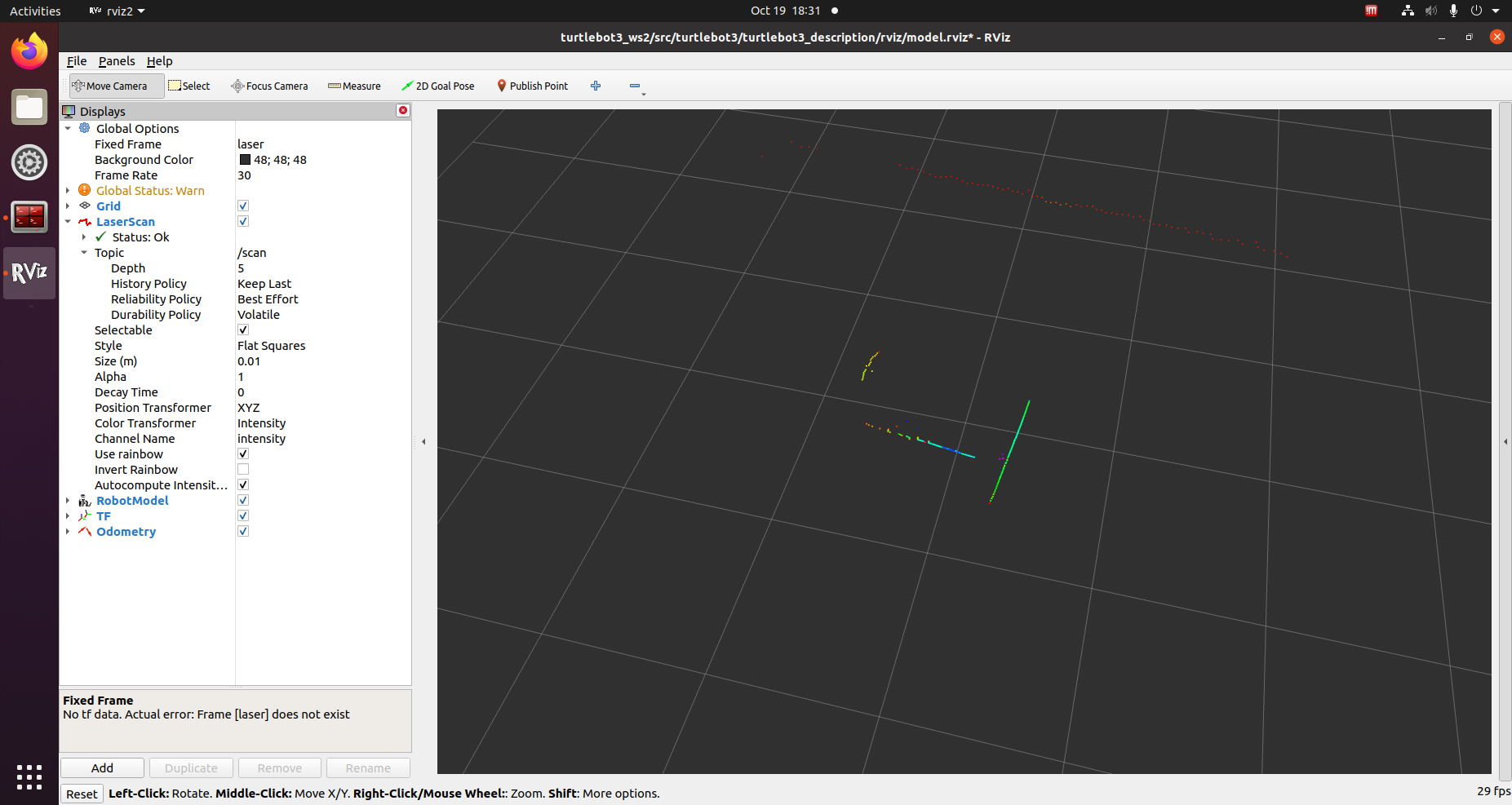Open the Panels menu
This screenshot has width=1512, height=805.
coord(117,61)
